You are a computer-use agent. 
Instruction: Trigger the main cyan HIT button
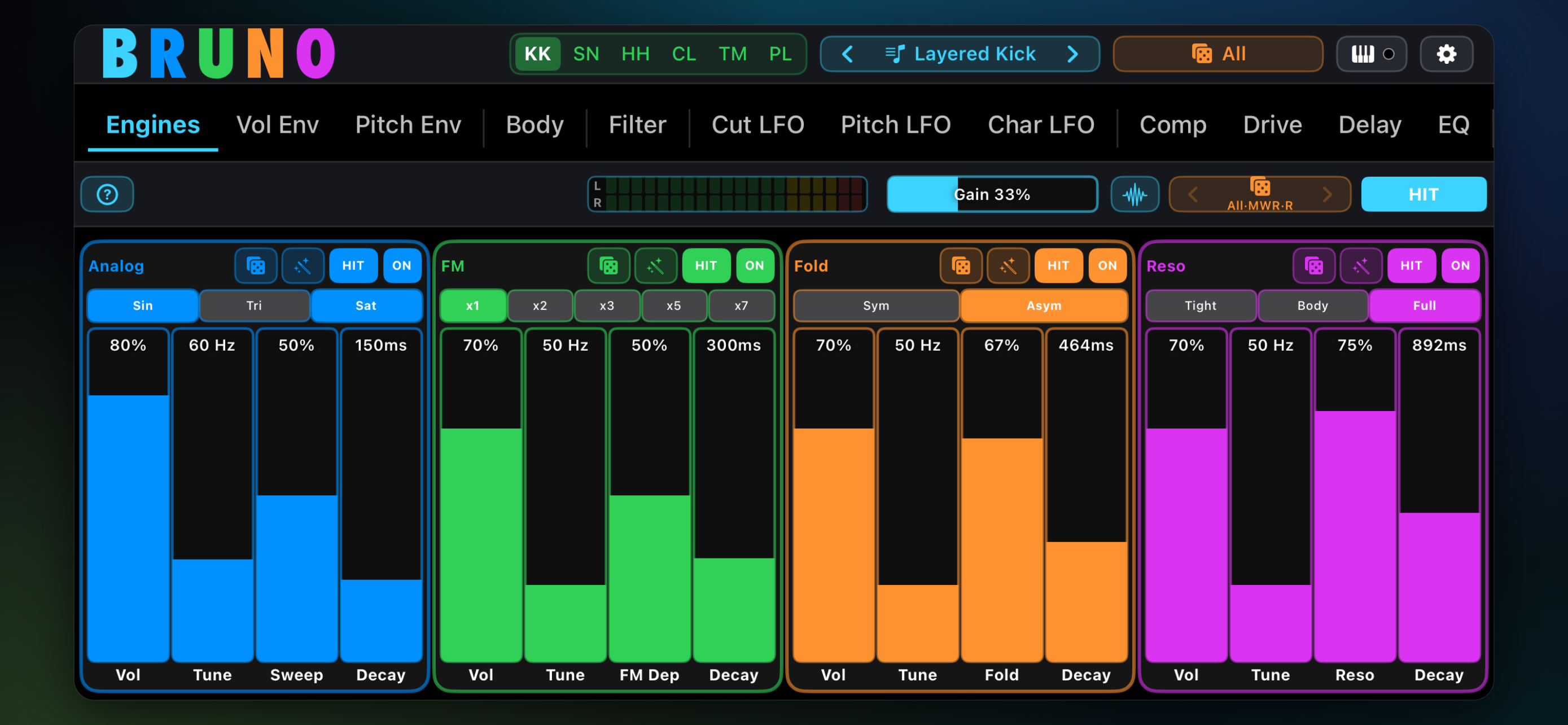(x=1423, y=194)
